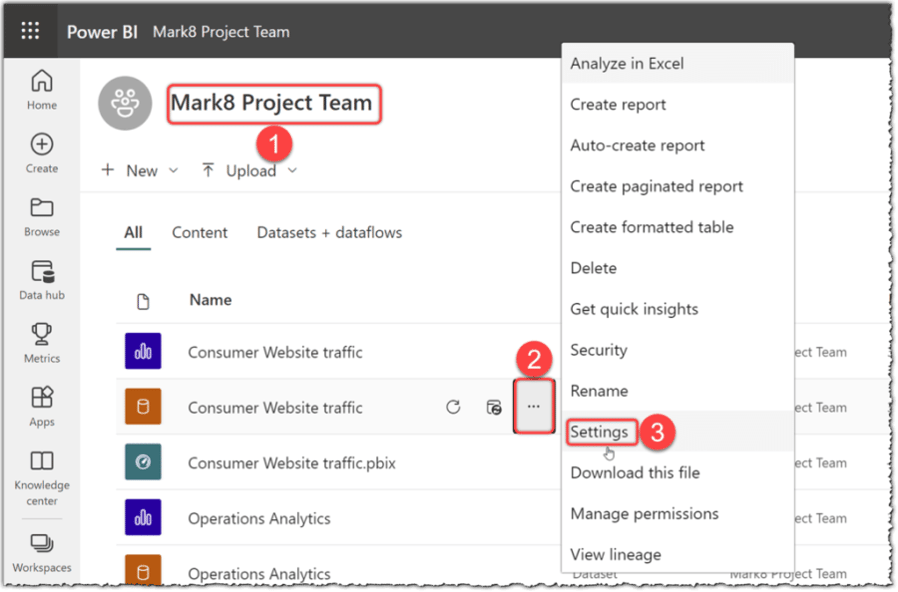Open the Create sidebar item
This screenshot has height=592, width=898.
(42, 153)
